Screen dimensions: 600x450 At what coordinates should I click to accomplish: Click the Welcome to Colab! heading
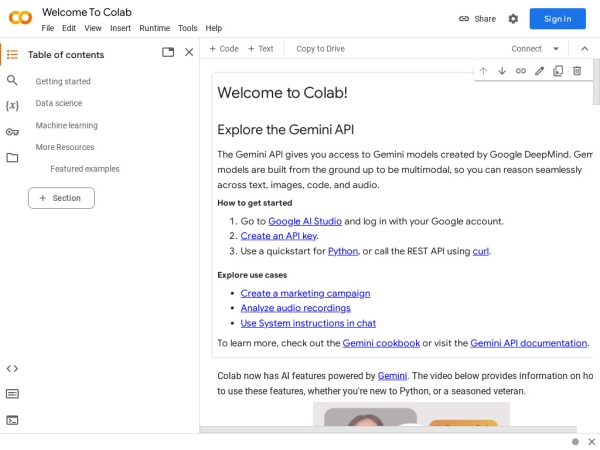click(282, 93)
